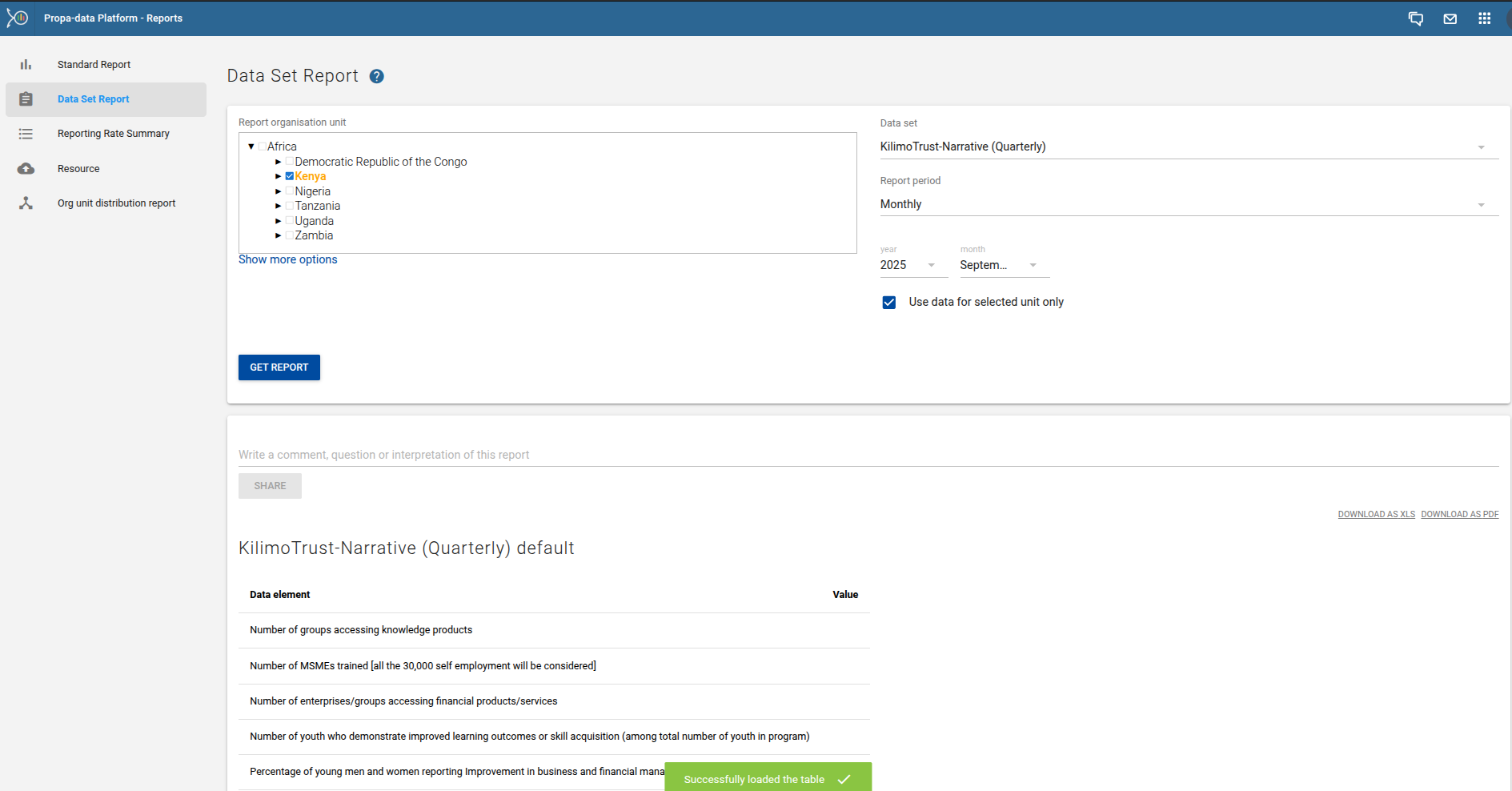Toggle 'Use data for selected unit only' checkbox
This screenshot has height=791, width=1512.
click(888, 303)
